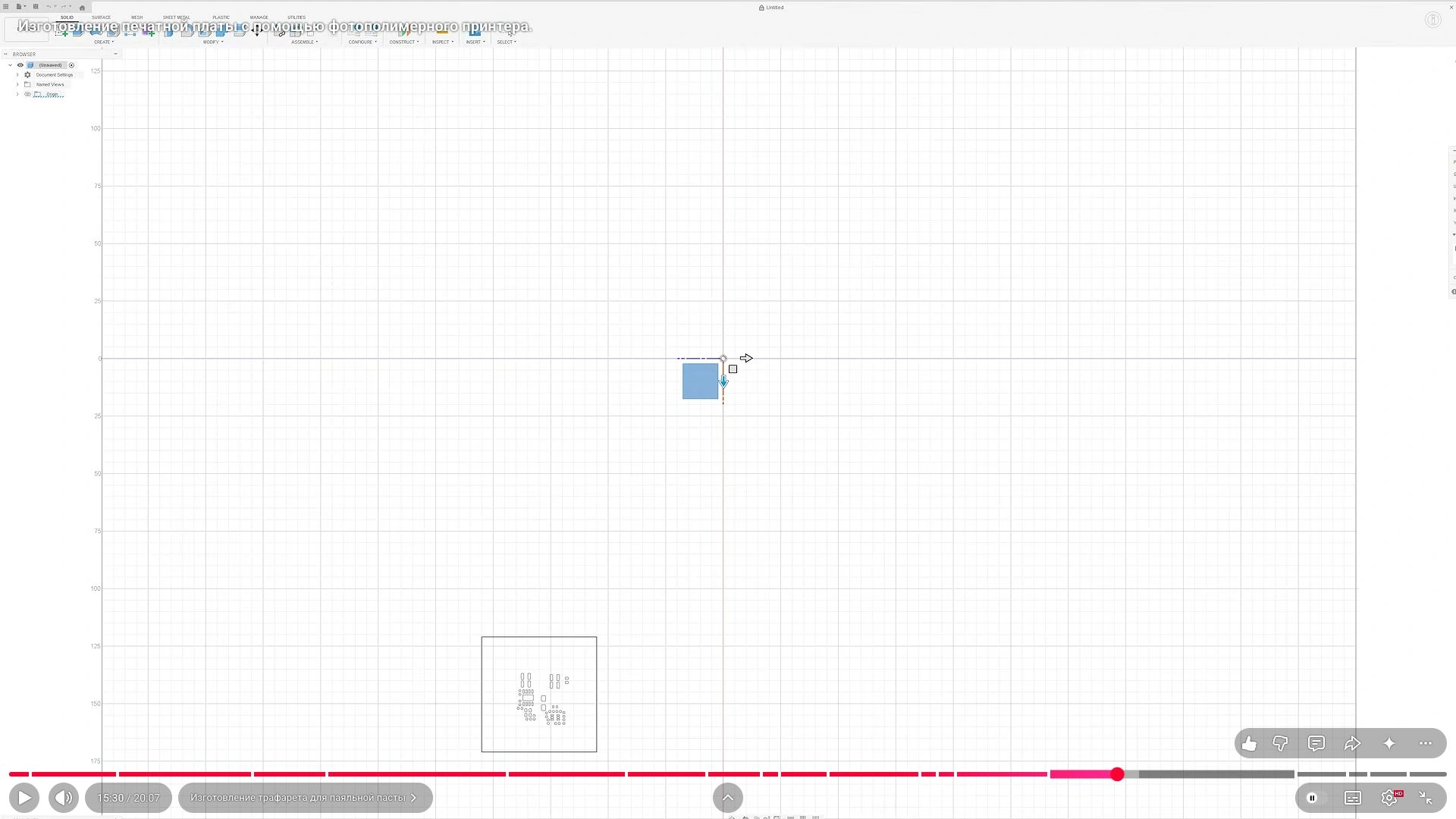1456x819 pixels.
Task: Open the MODIFY dropdown menu
Action: coord(213,42)
